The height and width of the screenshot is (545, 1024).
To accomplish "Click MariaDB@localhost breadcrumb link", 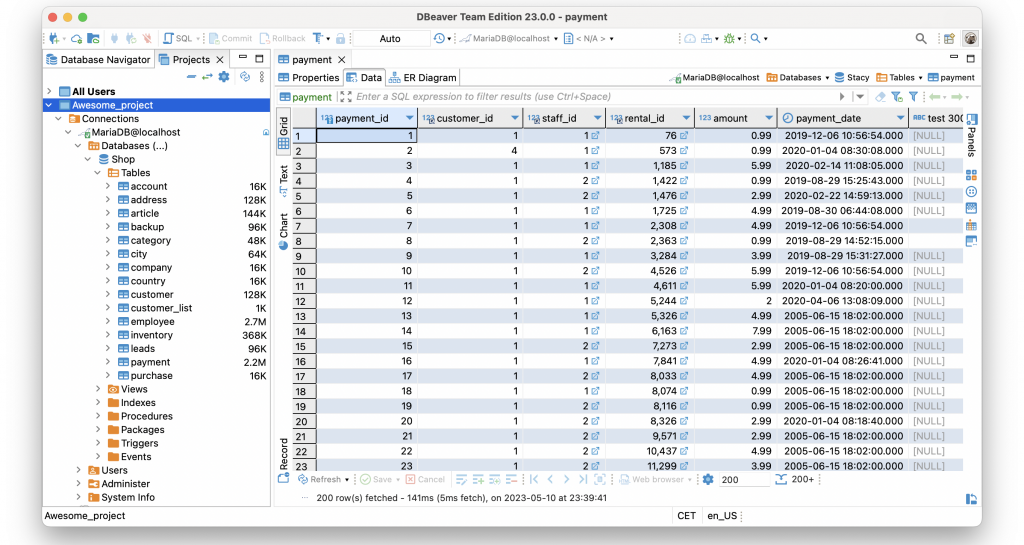I will click(714, 78).
